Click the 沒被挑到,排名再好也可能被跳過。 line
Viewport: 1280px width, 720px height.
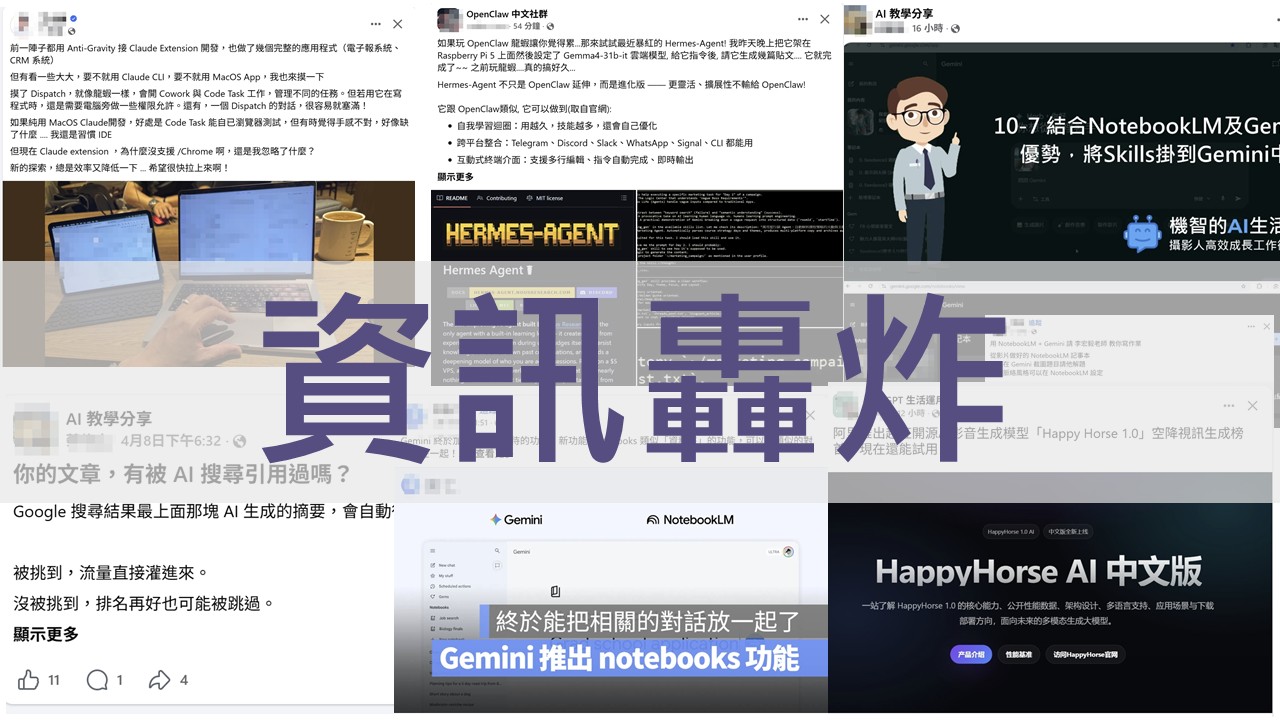tap(143, 603)
